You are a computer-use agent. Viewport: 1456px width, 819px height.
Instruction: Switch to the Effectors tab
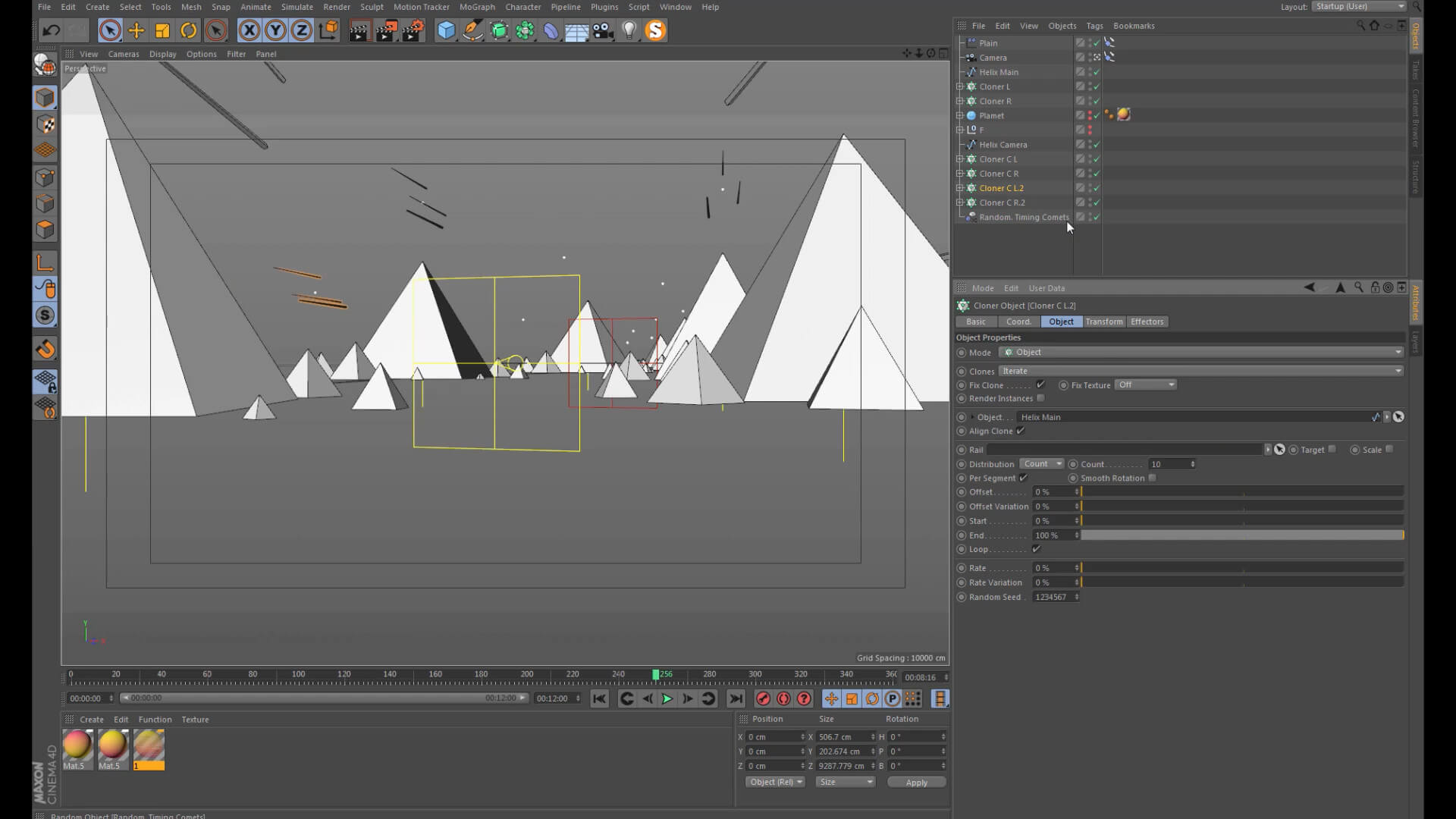pyautogui.click(x=1147, y=322)
